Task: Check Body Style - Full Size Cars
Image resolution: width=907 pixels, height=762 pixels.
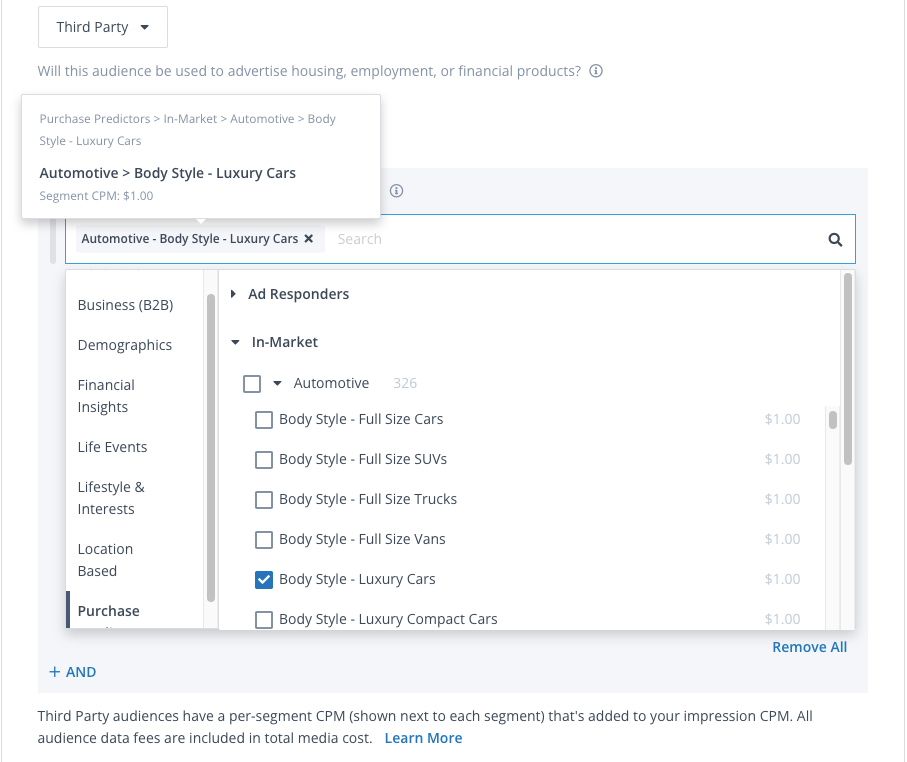Action: 264,420
